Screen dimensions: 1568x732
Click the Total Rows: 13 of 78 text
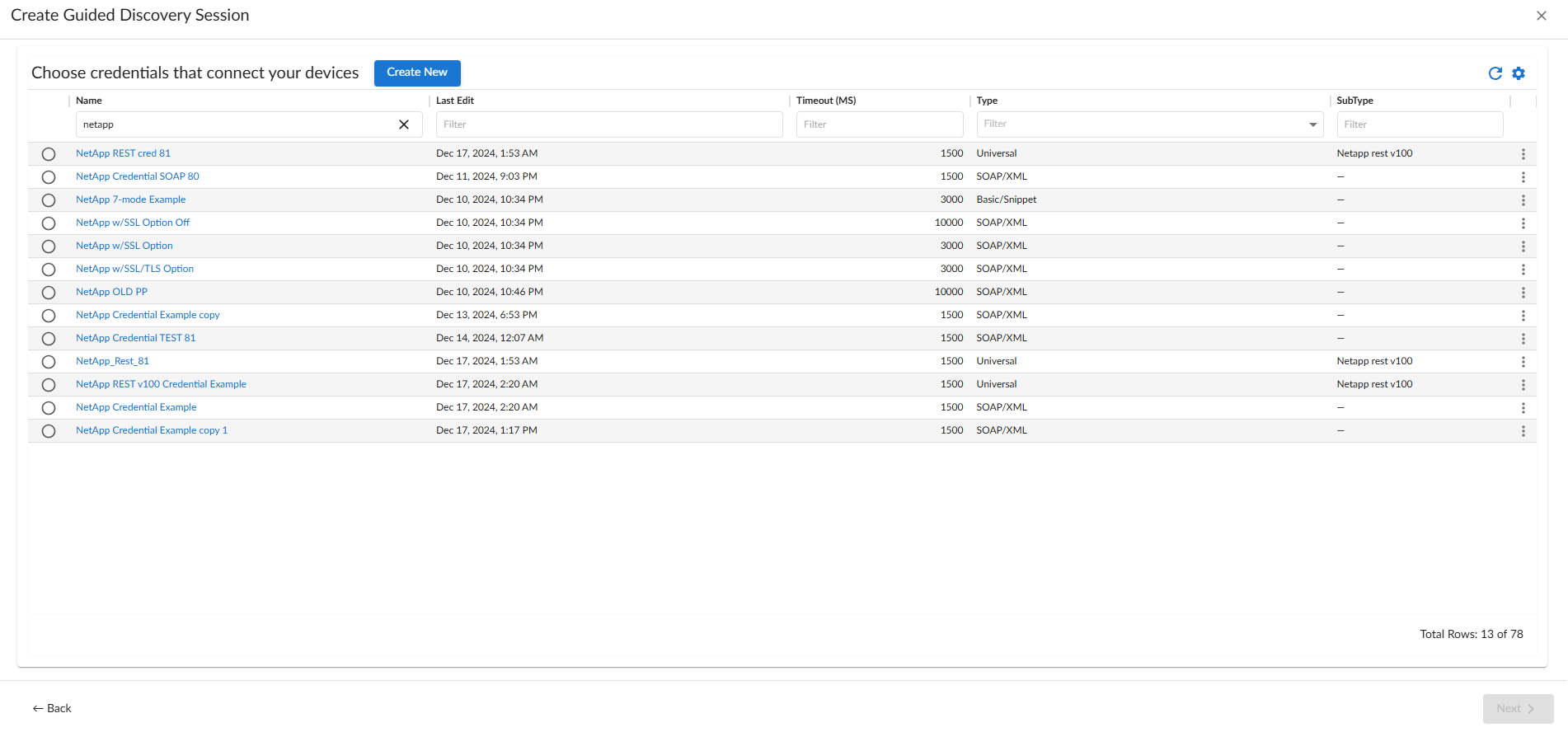[x=1472, y=634]
